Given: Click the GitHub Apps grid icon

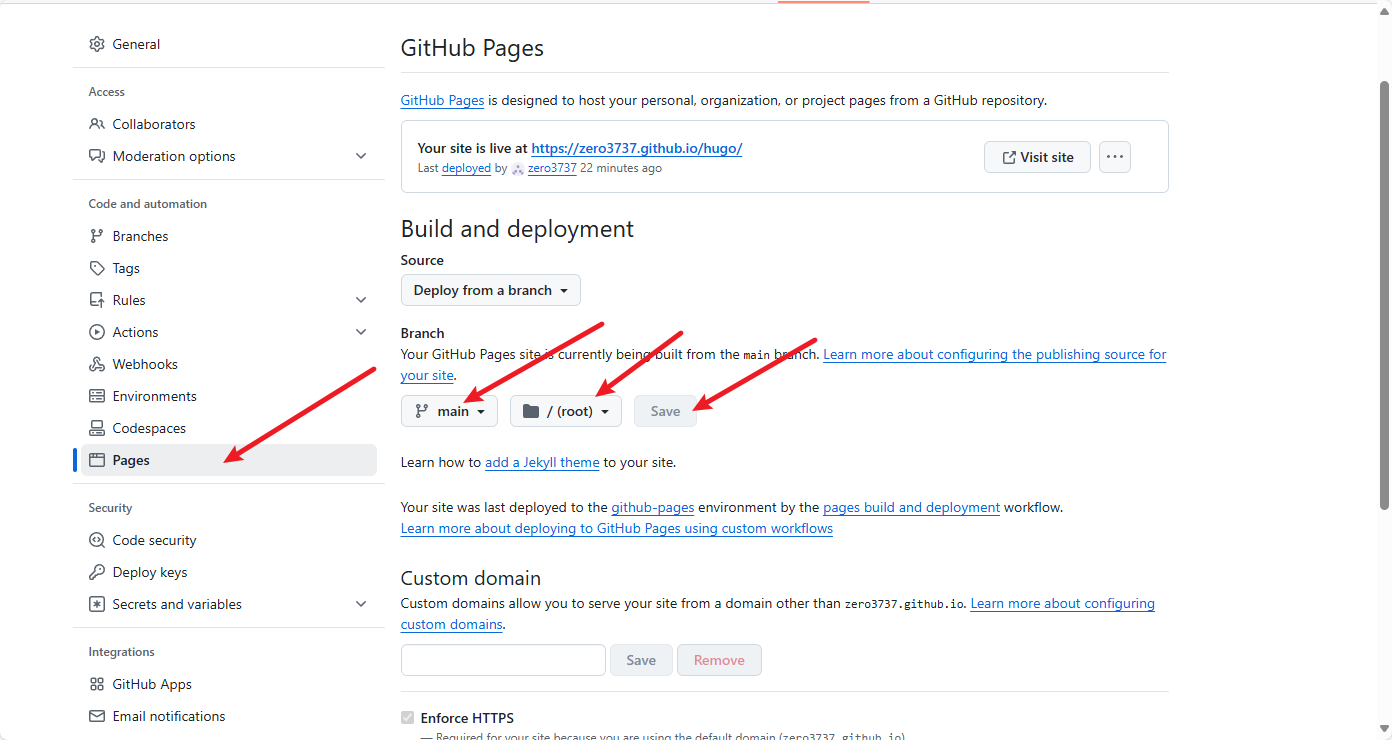Looking at the screenshot, I should coord(97,684).
